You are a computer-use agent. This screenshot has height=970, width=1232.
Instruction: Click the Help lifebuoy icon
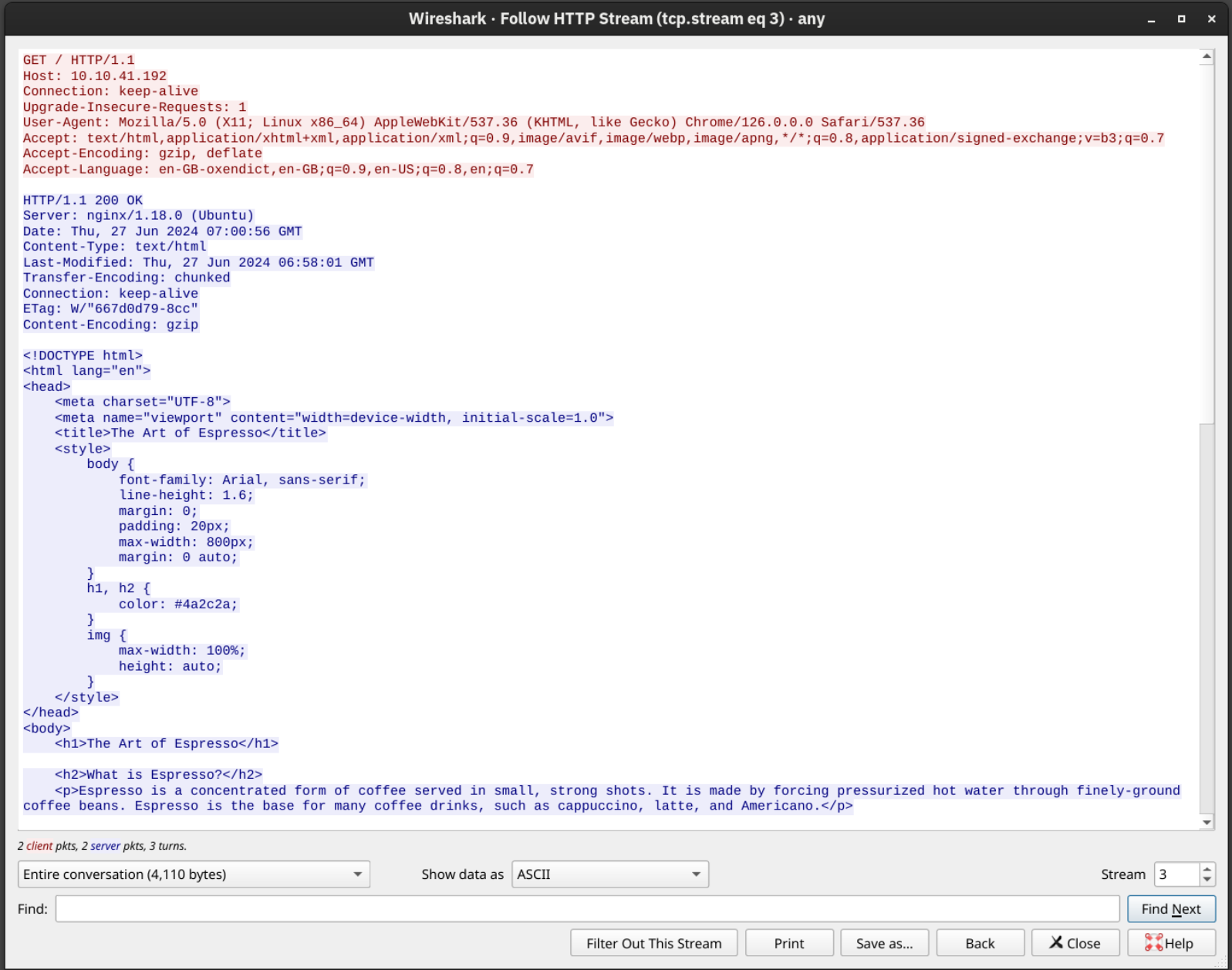tap(1153, 942)
